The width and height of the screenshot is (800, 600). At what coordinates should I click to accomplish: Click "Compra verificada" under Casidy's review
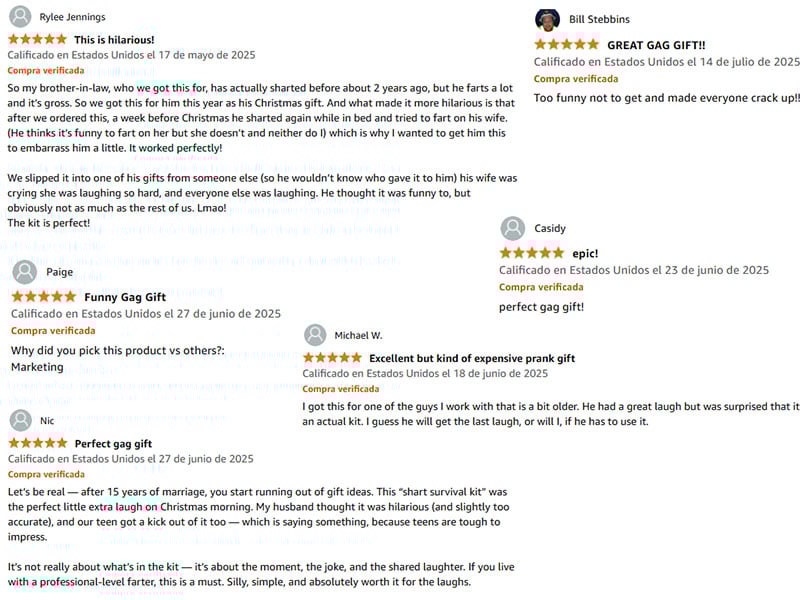541,287
